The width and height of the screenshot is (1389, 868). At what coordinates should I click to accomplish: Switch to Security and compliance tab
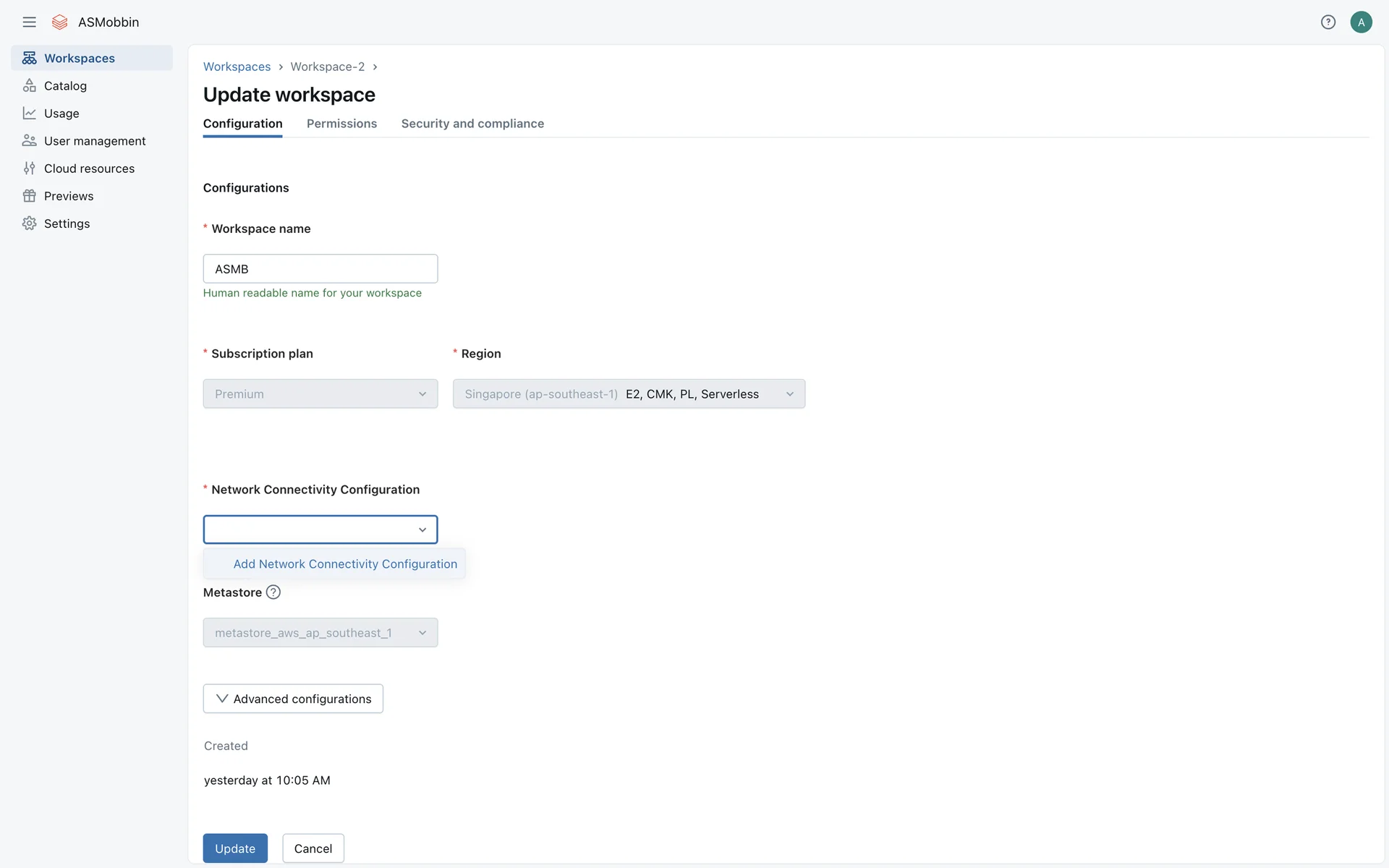click(x=472, y=124)
